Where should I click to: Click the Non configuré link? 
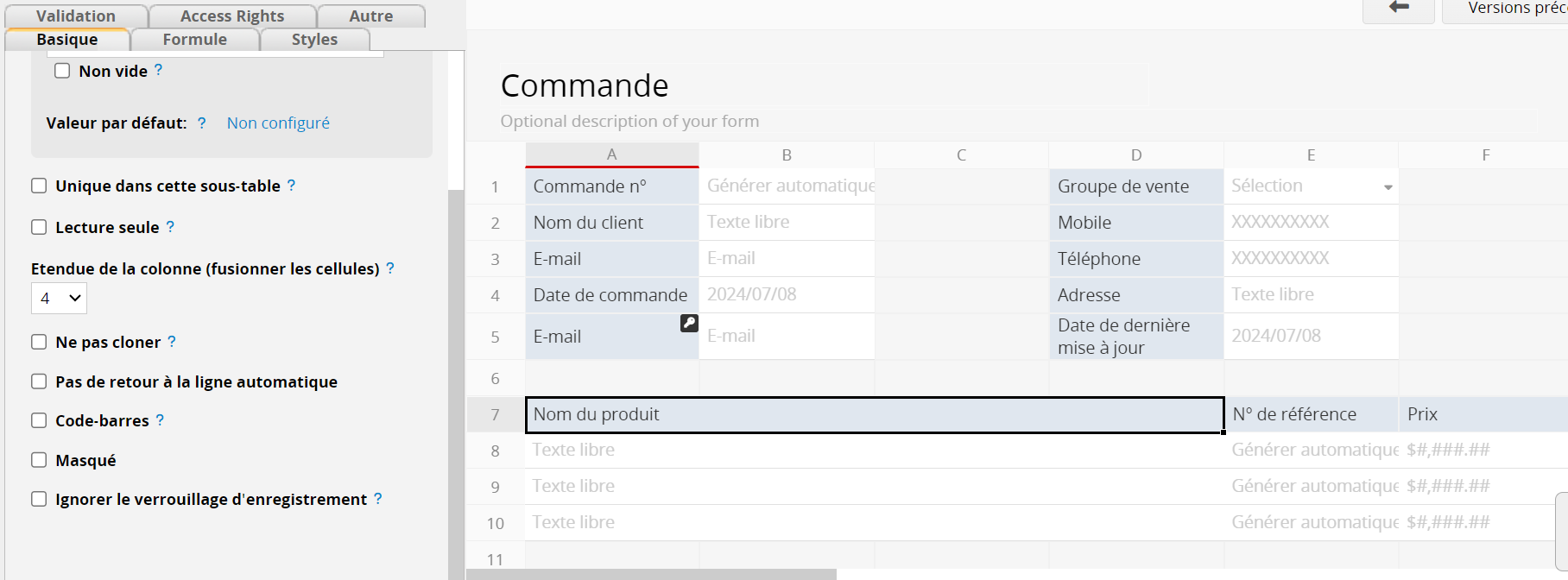pos(278,123)
